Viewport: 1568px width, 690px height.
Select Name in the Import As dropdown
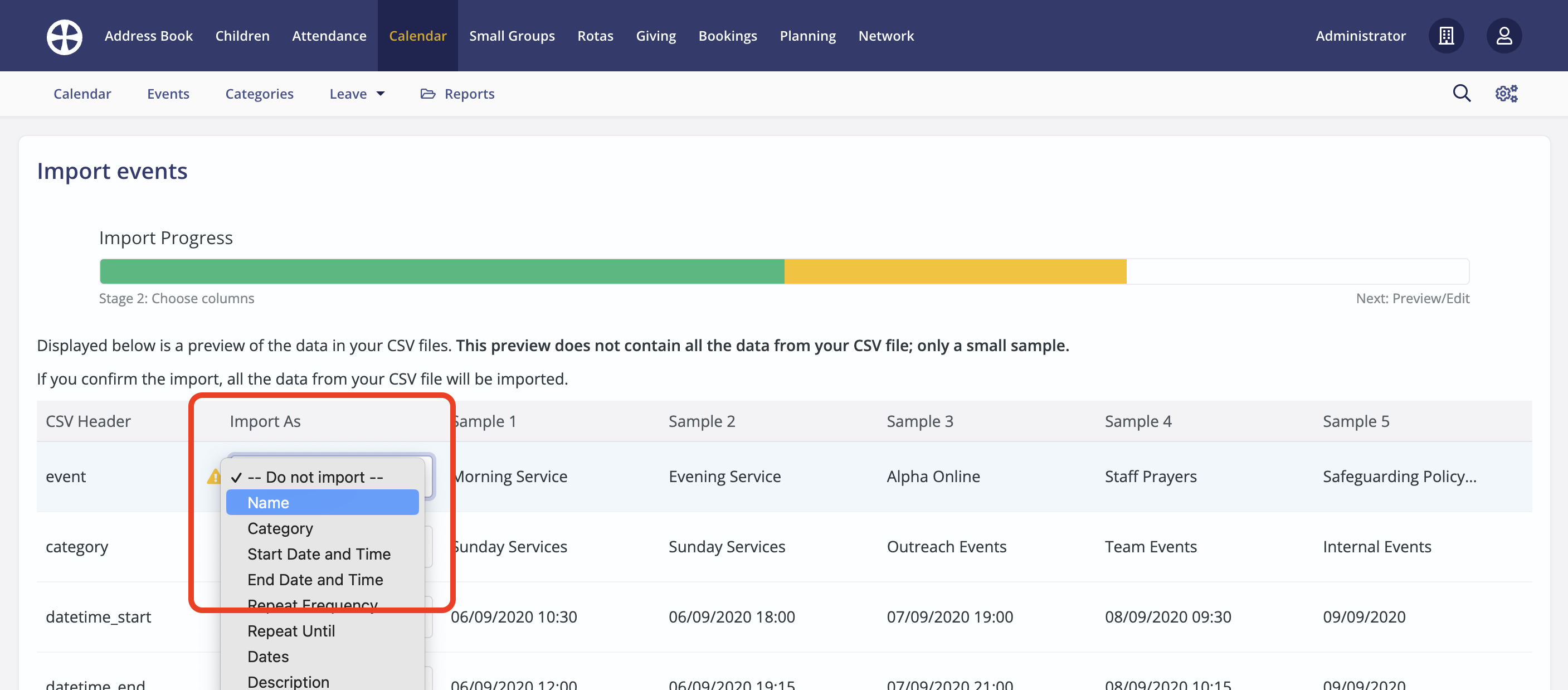coord(322,503)
